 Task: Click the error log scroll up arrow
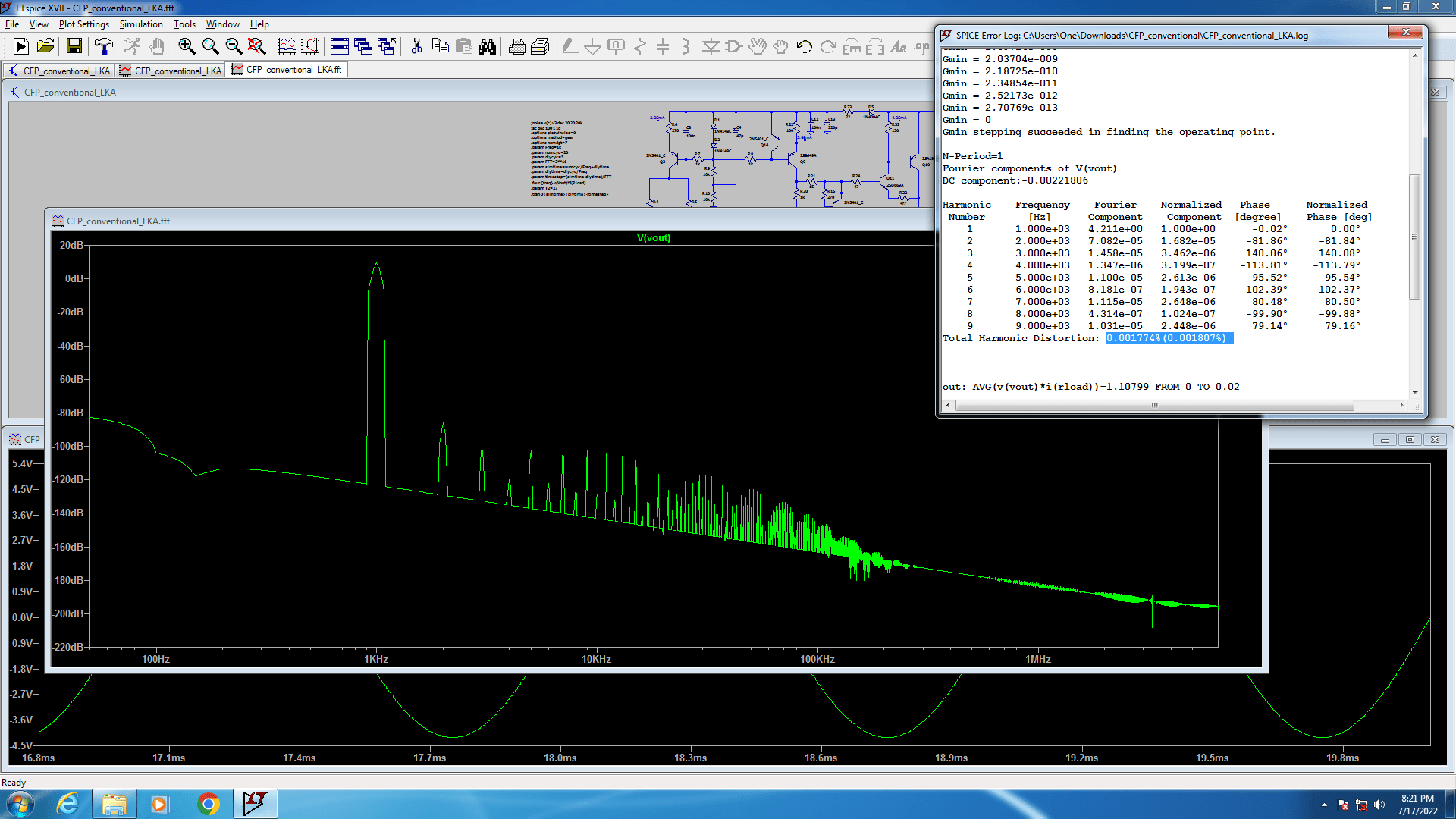coord(1414,55)
